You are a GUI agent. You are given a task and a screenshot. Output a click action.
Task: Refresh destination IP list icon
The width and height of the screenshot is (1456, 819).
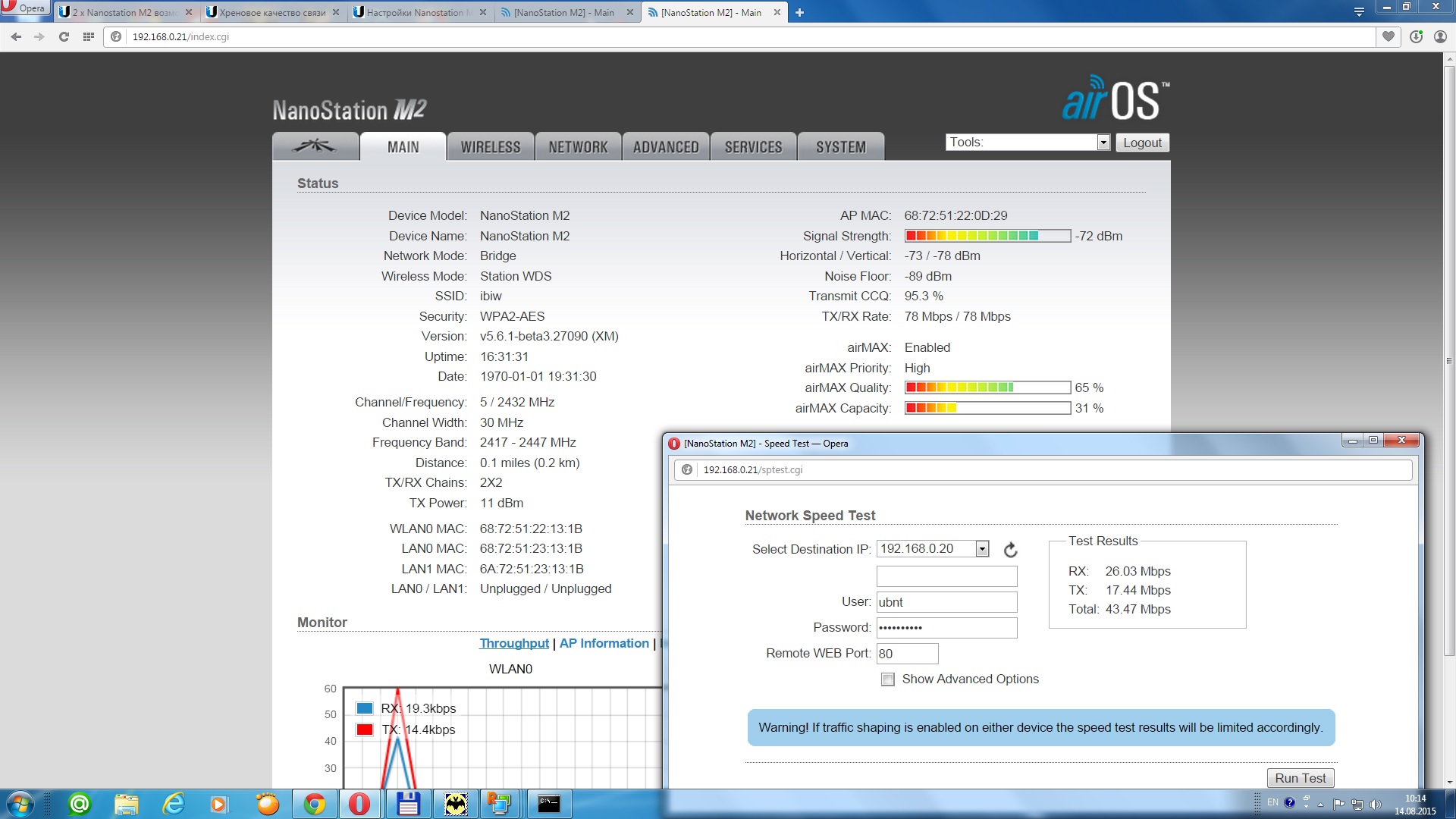1010,550
